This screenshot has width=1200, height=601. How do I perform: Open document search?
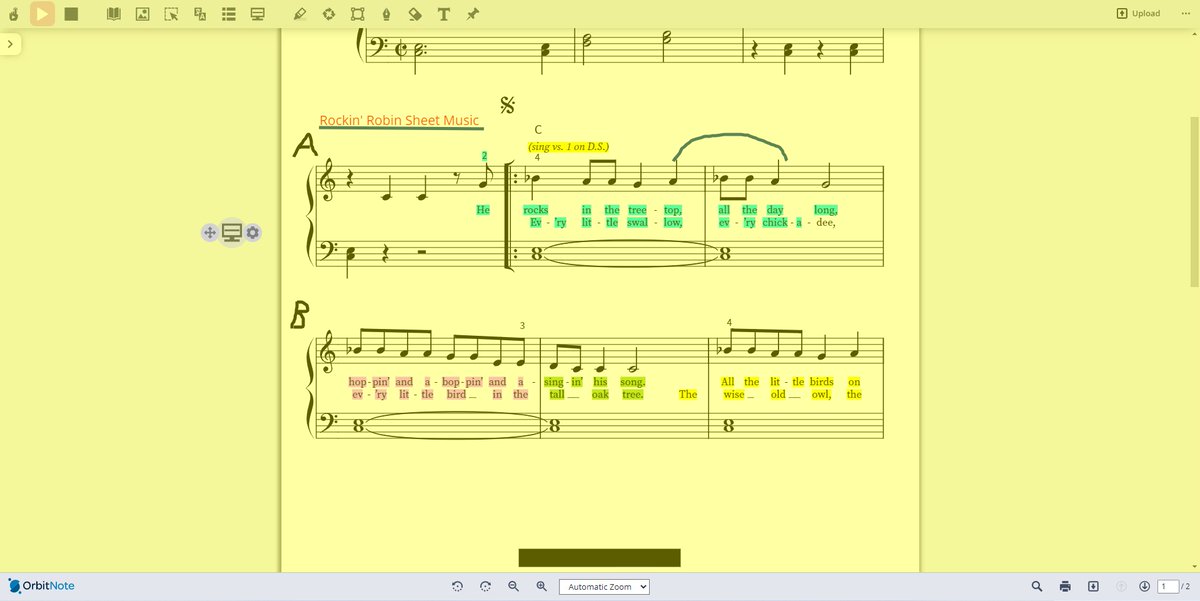[1037, 586]
